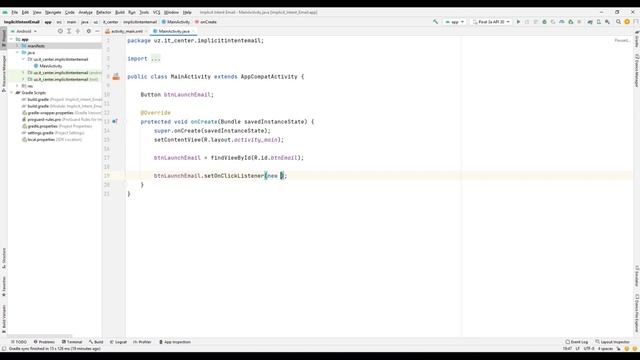Click btnLaunchEmail field on the Button declaration line
Viewport: 640px width, 360px height.
click(x=187, y=94)
